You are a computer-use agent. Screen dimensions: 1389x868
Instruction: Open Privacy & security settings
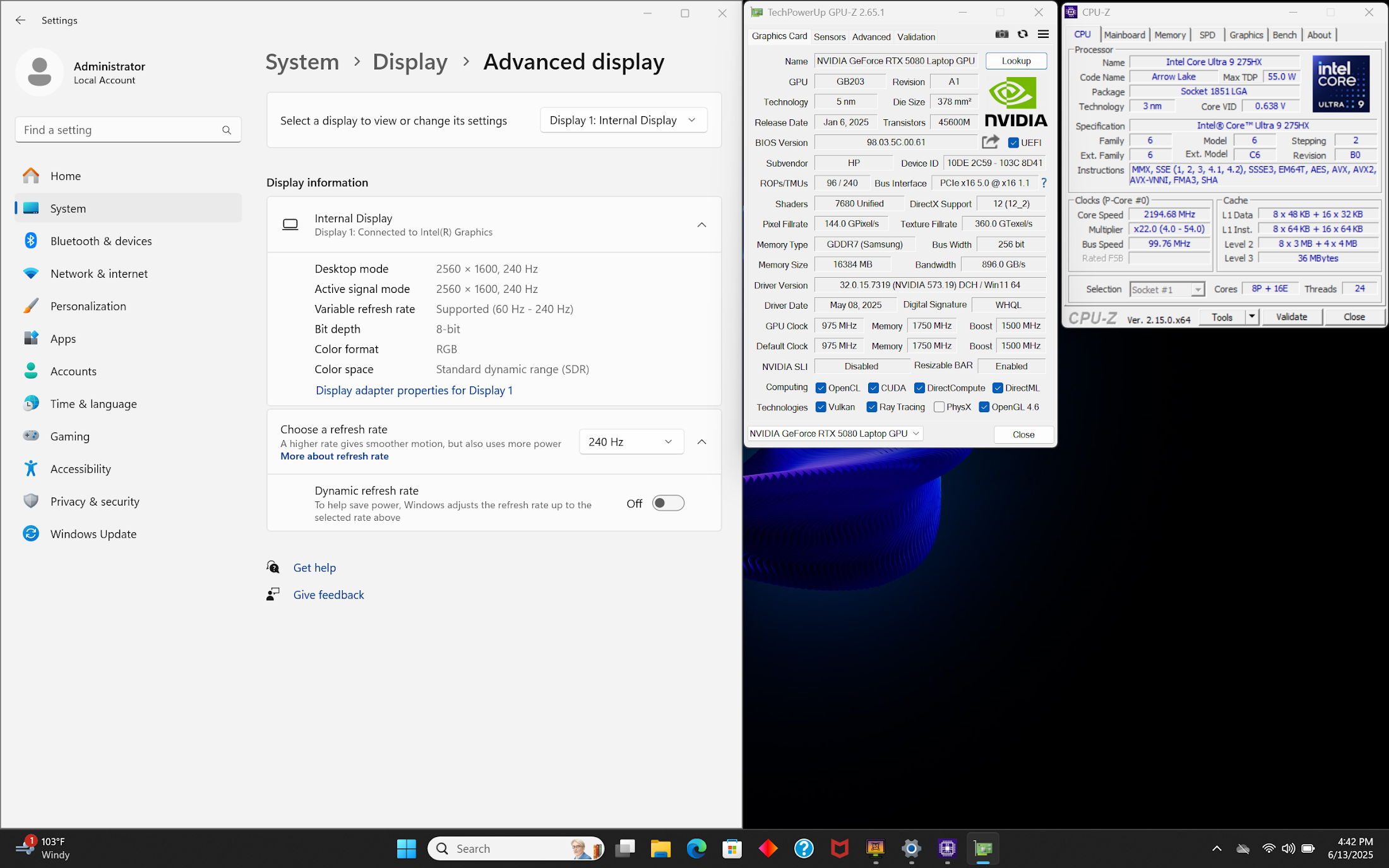(x=128, y=501)
